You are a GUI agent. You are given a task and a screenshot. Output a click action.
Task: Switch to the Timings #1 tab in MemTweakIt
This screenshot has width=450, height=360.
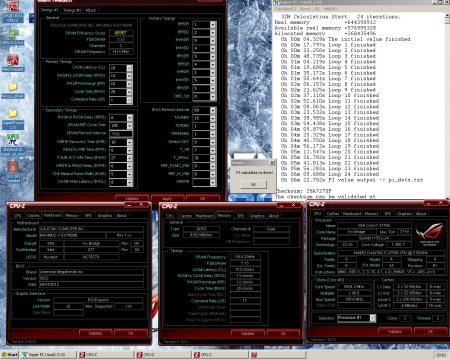pyautogui.click(x=49, y=10)
